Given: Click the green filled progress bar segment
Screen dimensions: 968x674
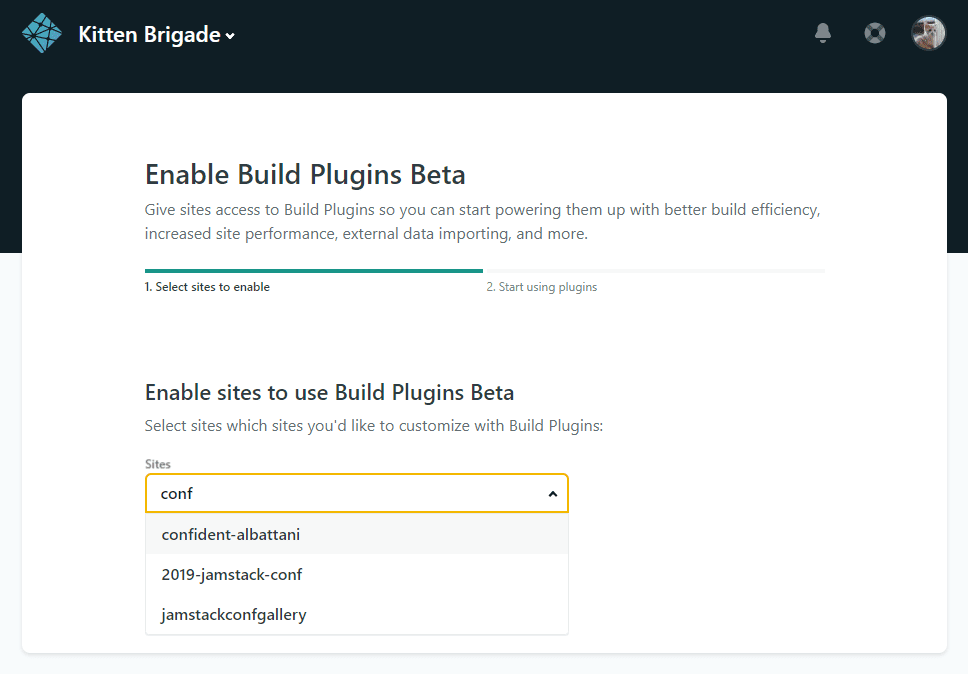Looking at the screenshot, I should pyautogui.click(x=313, y=270).
